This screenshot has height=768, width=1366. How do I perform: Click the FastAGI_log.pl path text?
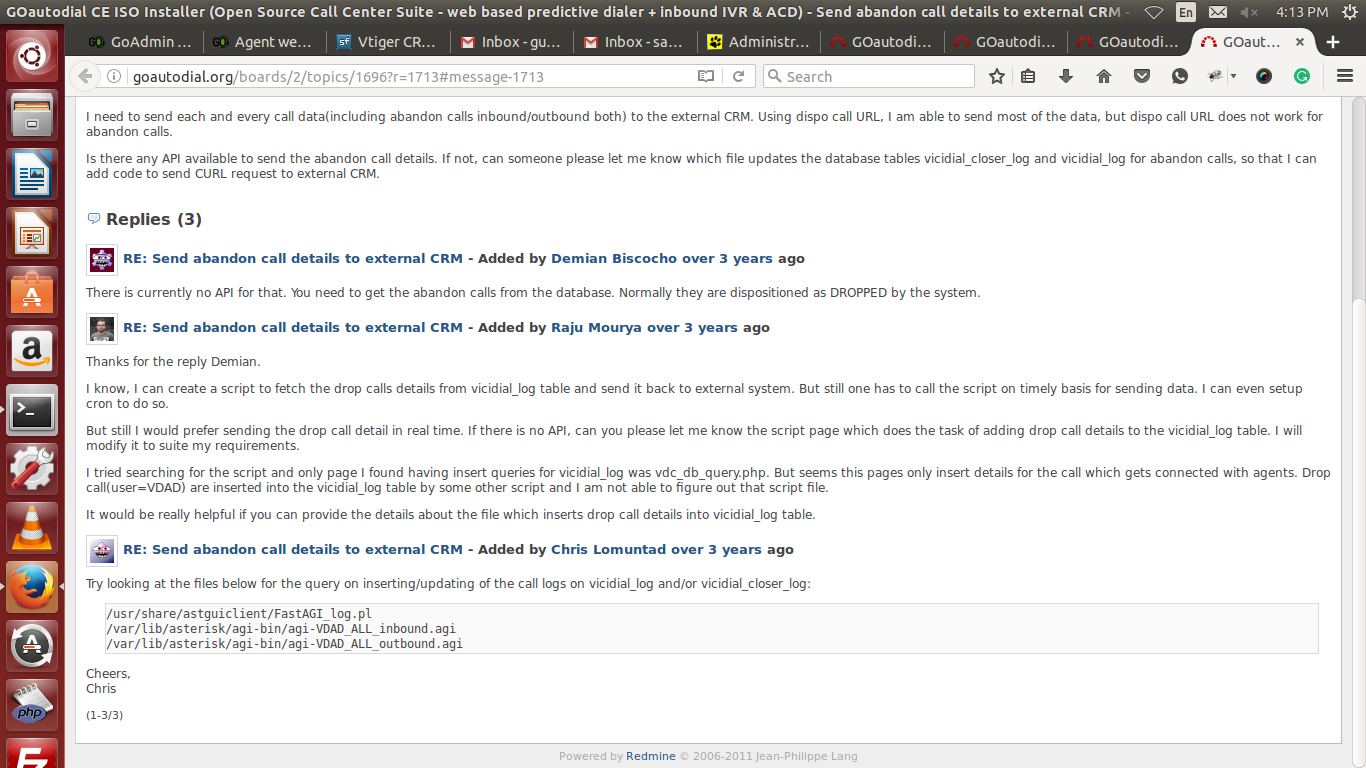[x=239, y=613]
